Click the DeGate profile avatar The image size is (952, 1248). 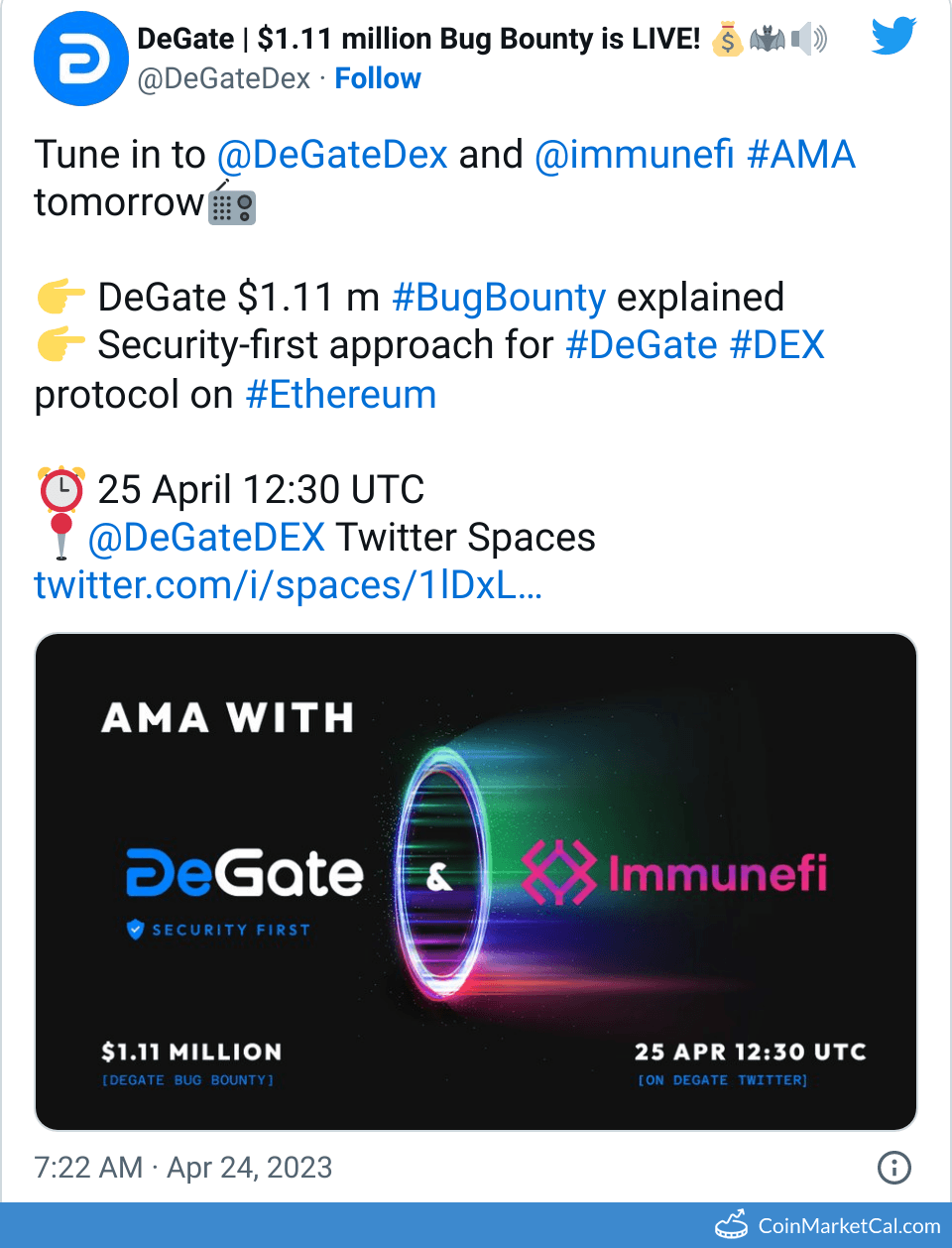point(81,59)
